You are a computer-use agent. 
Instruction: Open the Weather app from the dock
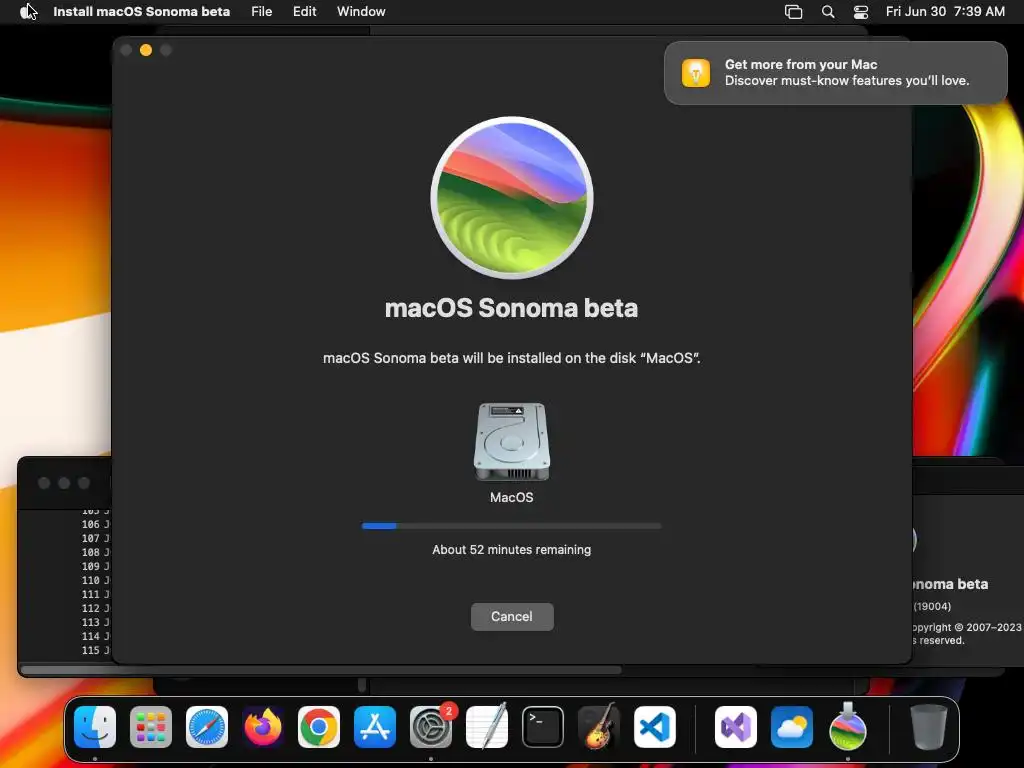coord(792,727)
